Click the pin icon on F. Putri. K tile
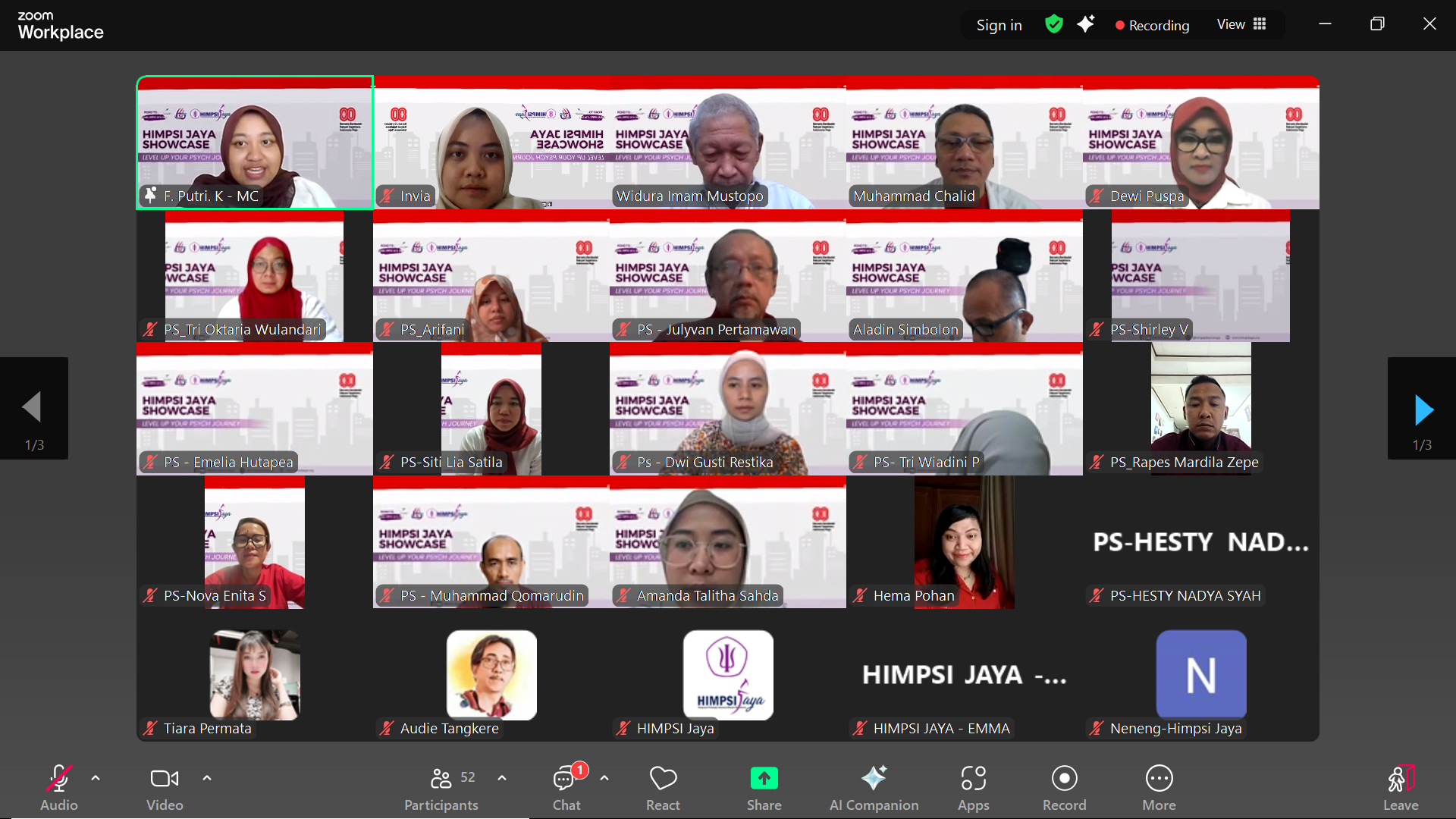Screen dimensions: 1456x819 150,196
